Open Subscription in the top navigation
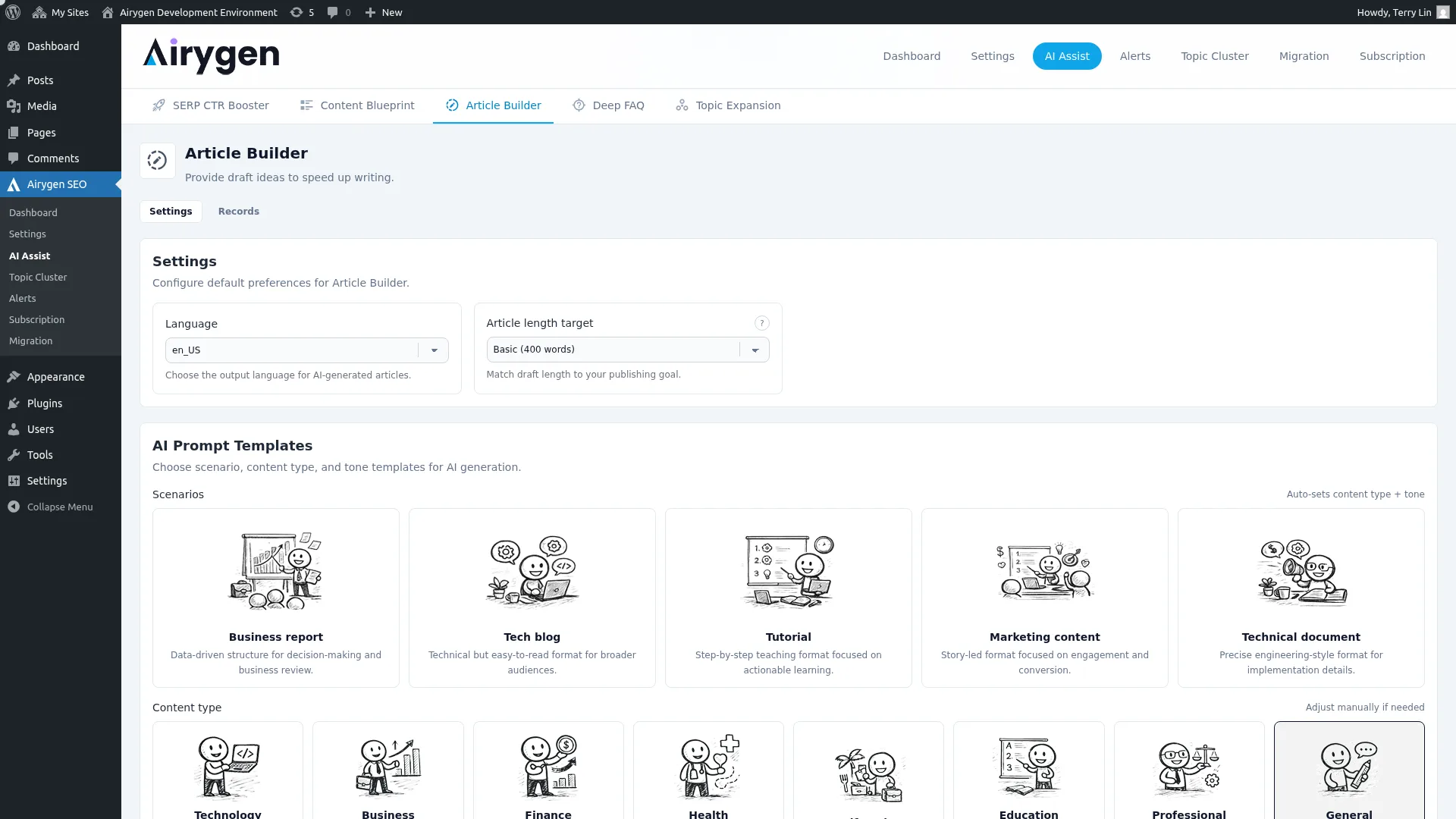 (x=1392, y=56)
